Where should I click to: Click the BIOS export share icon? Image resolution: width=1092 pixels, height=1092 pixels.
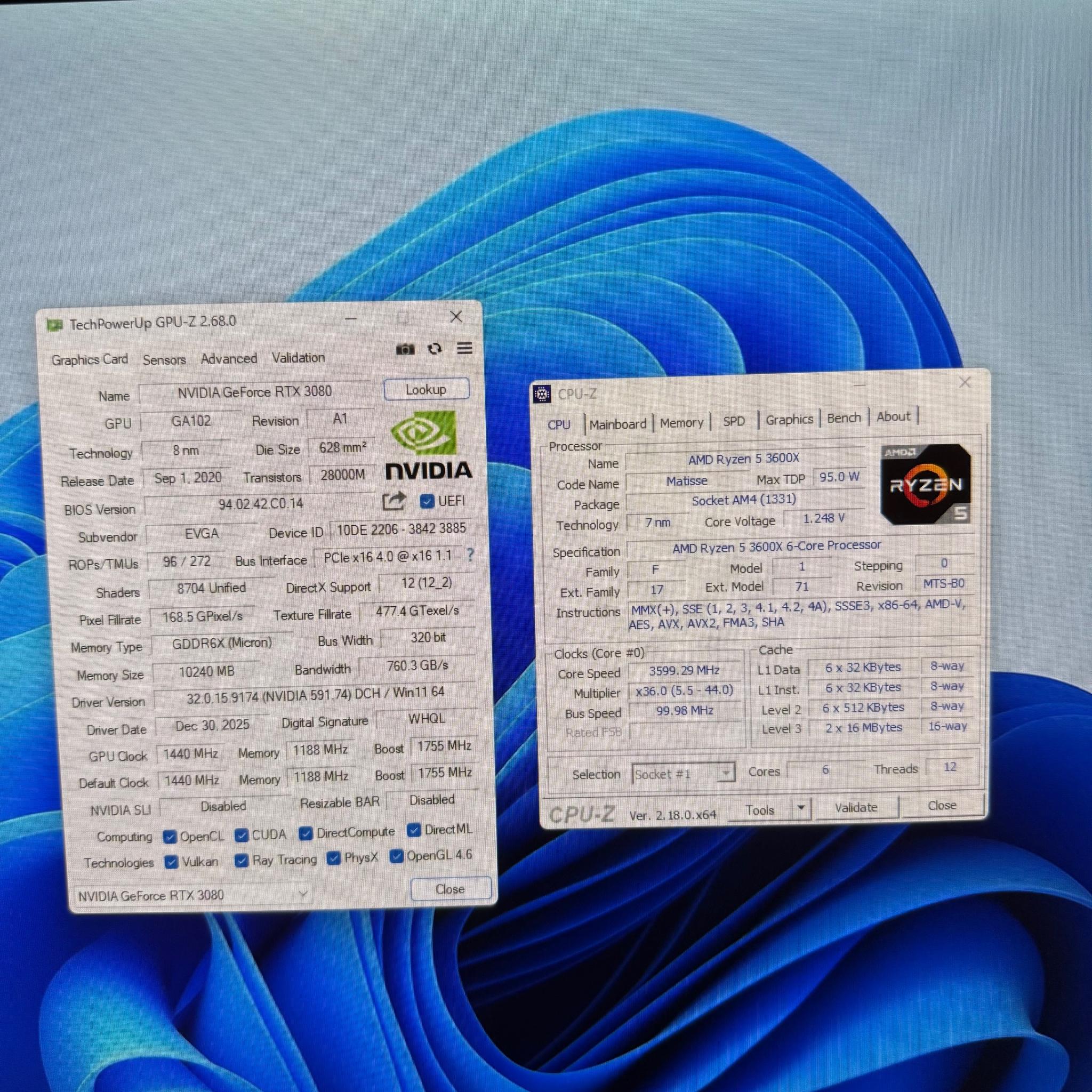394,501
